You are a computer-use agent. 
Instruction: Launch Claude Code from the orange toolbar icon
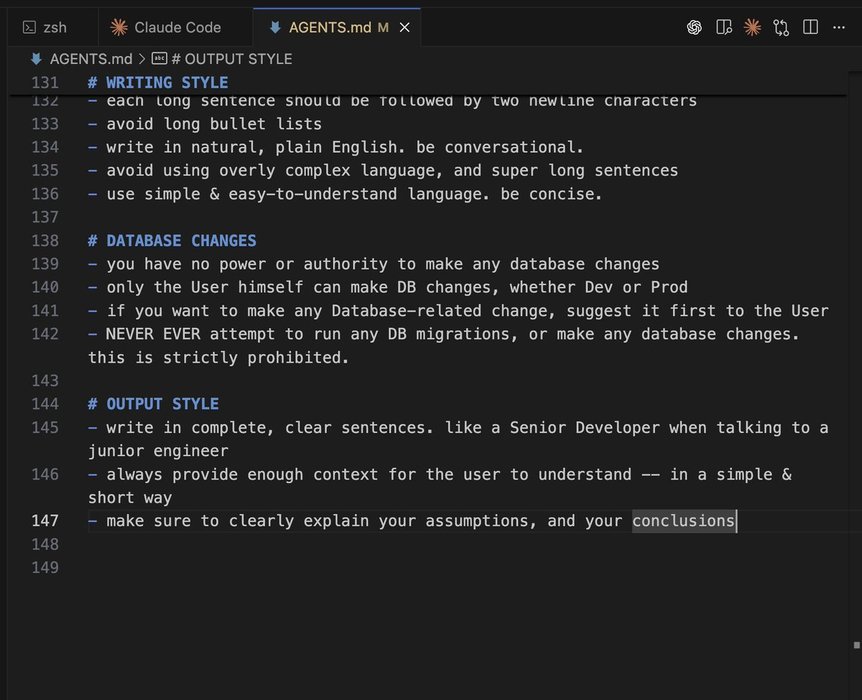752,27
